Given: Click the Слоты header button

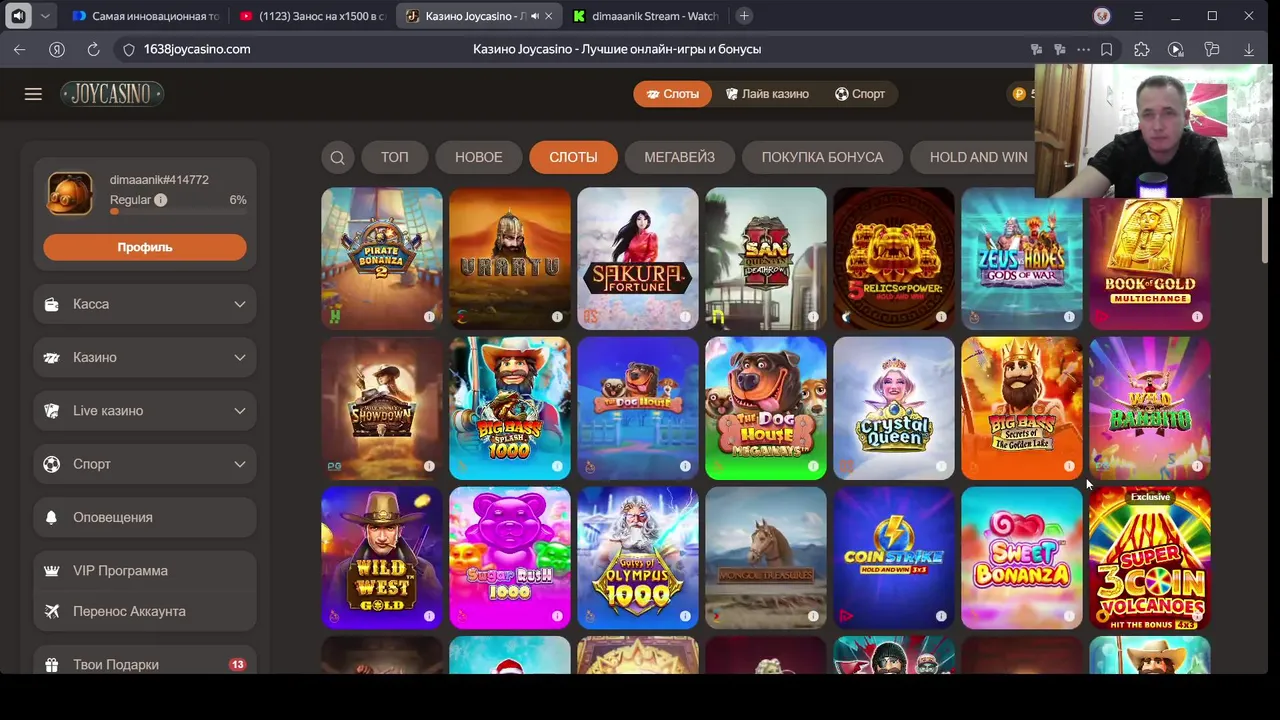Looking at the screenshot, I should 672,94.
